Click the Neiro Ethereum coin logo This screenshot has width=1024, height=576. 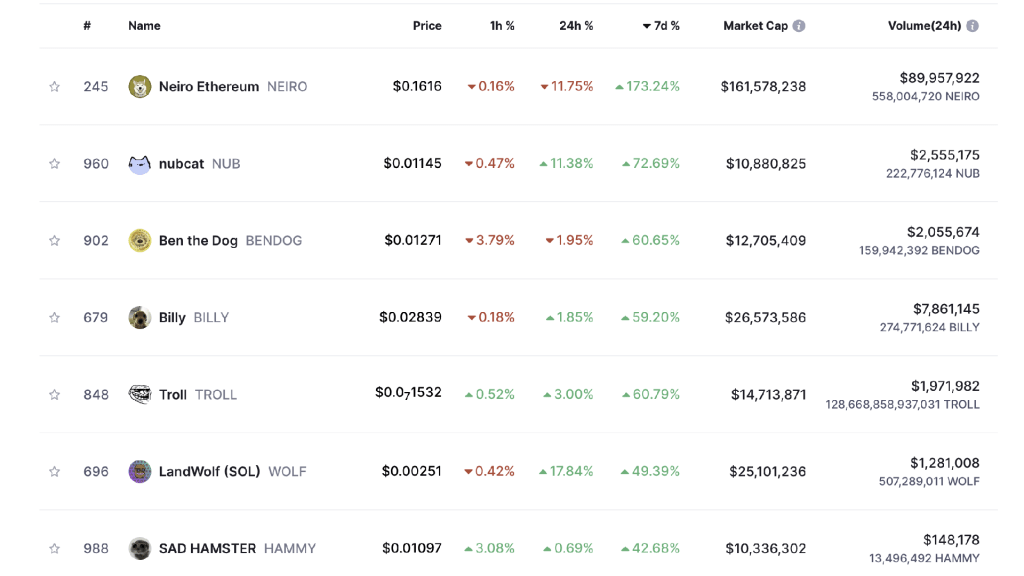click(x=140, y=87)
